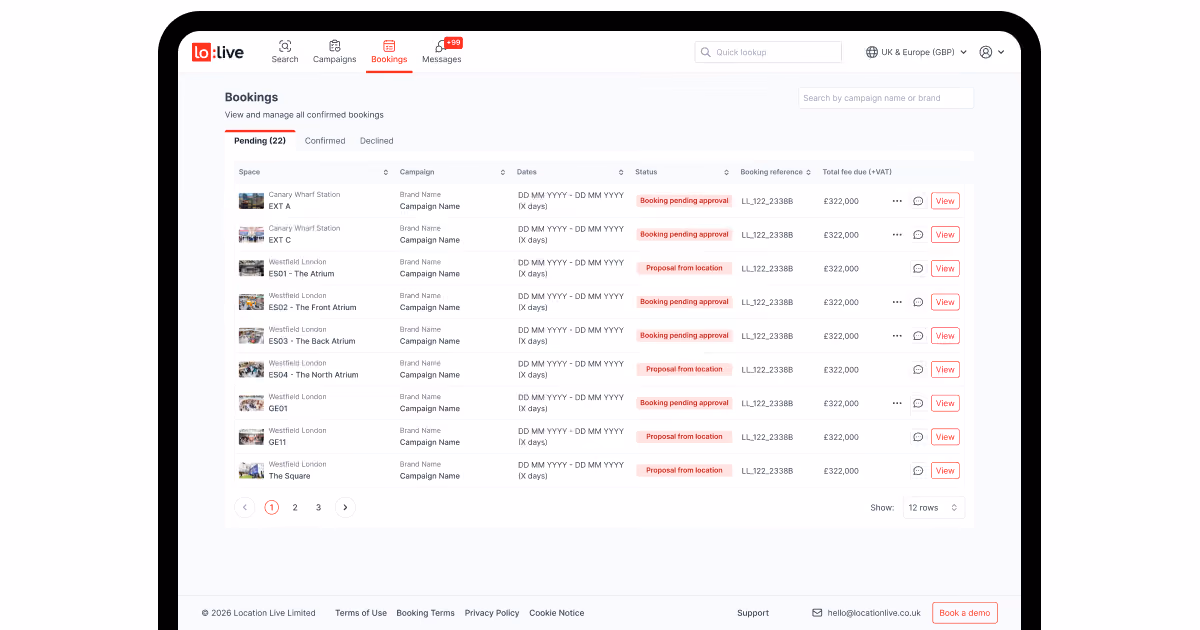
Task: Switch to the Declined tab
Action: 377,141
